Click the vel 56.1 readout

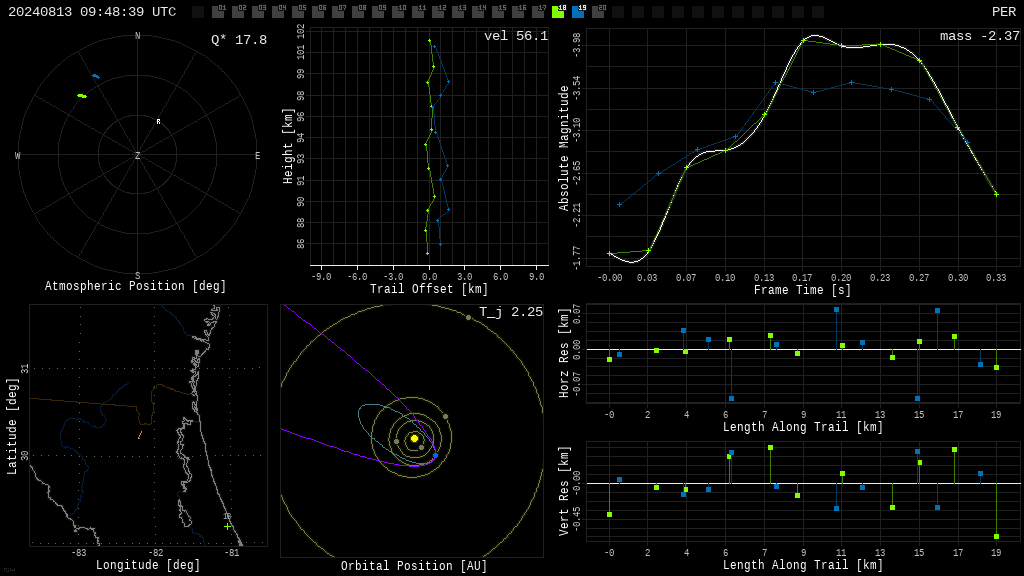point(516,36)
